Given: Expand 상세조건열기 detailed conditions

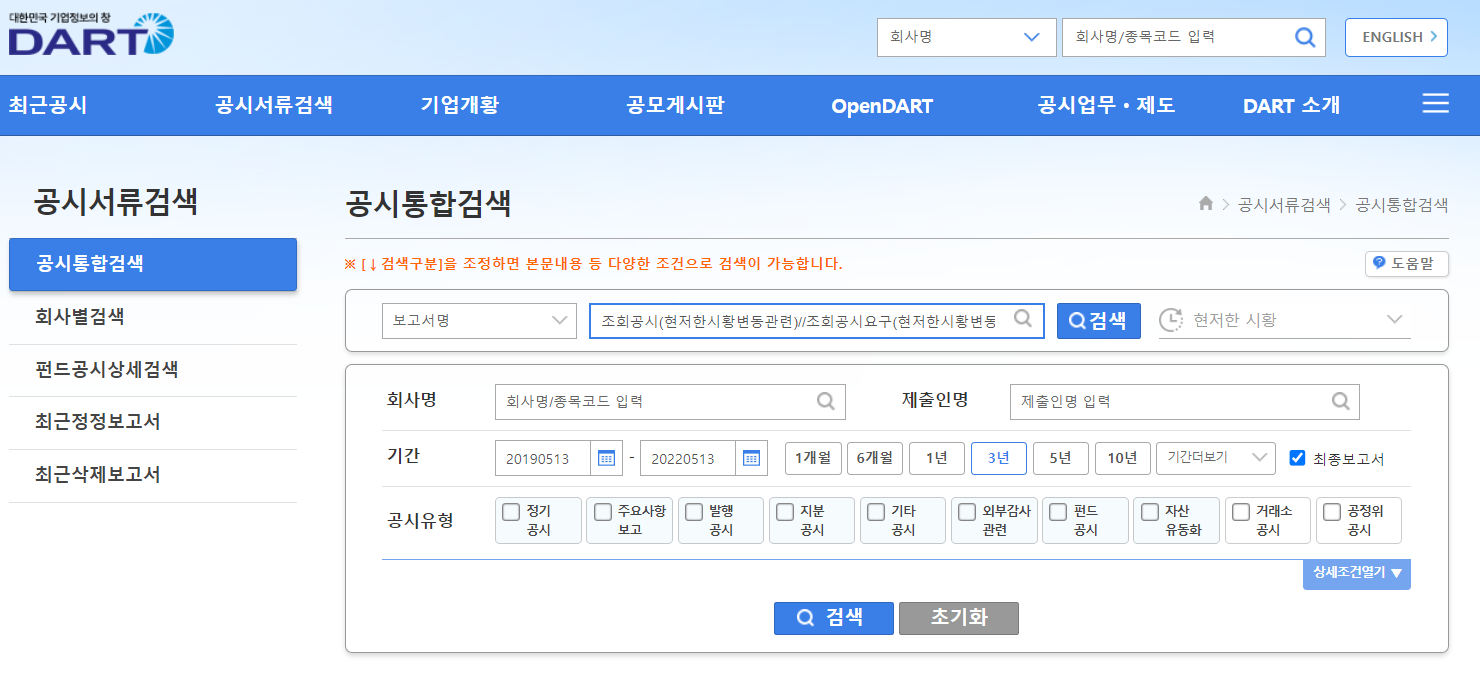Looking at the screenshot, I should pos(1356,573).
